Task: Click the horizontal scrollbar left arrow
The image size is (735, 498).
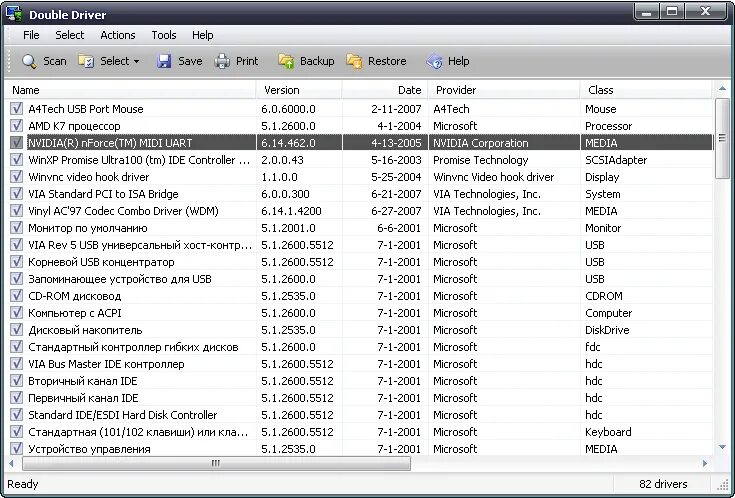Action: click(x=11, y=463)
